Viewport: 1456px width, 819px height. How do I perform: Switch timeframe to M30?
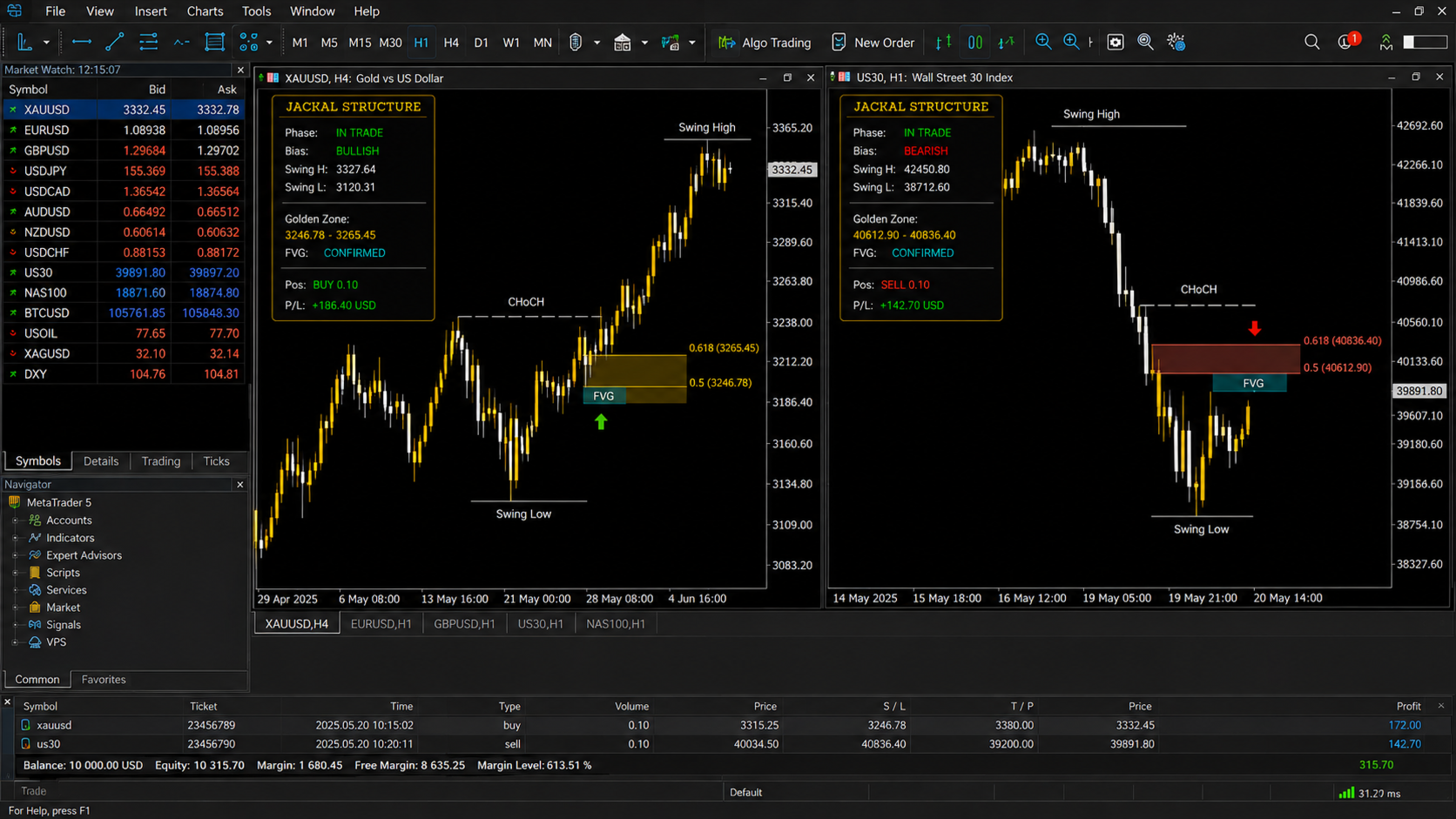(x=391, y=42)
